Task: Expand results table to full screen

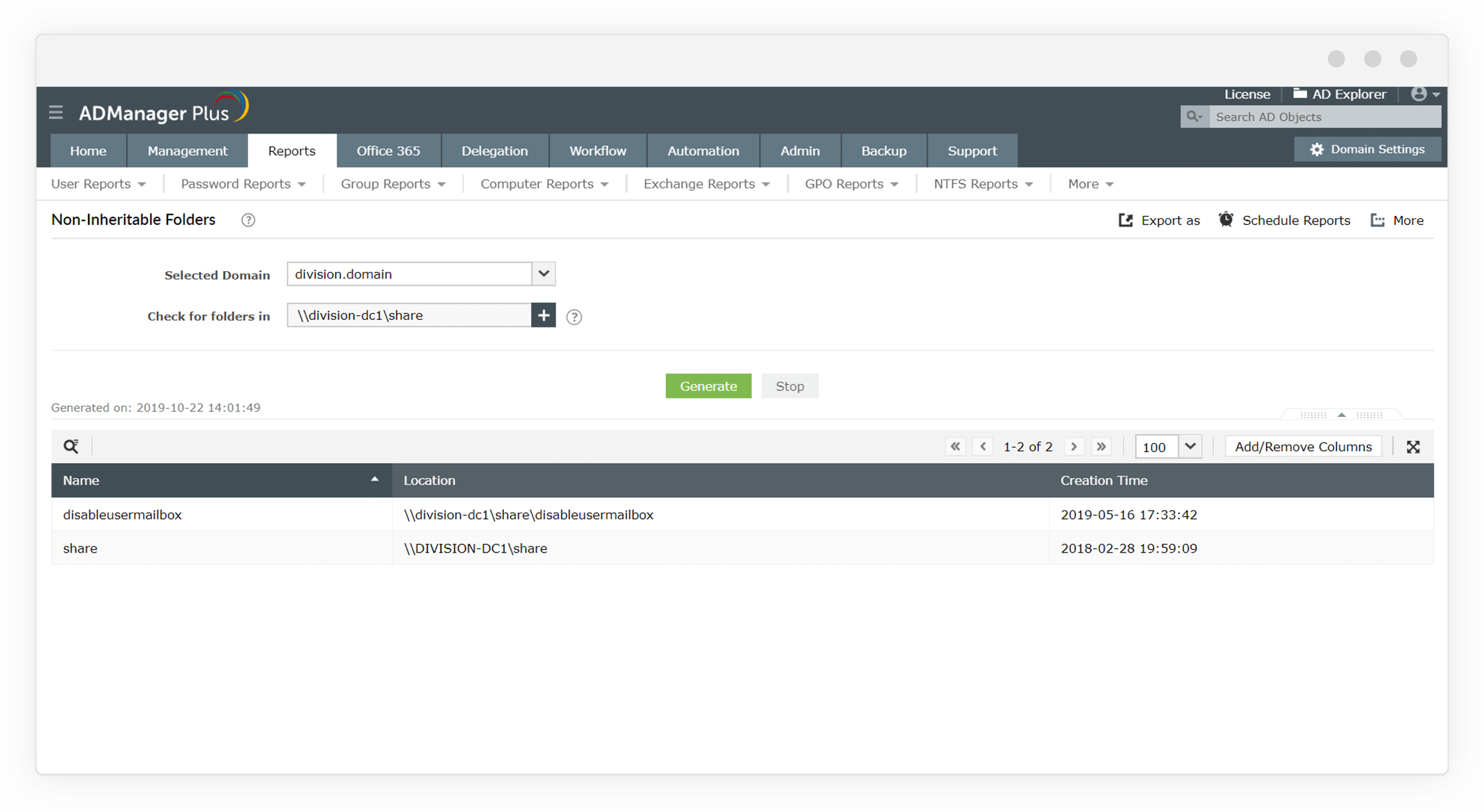Action: coord(1413,447)
